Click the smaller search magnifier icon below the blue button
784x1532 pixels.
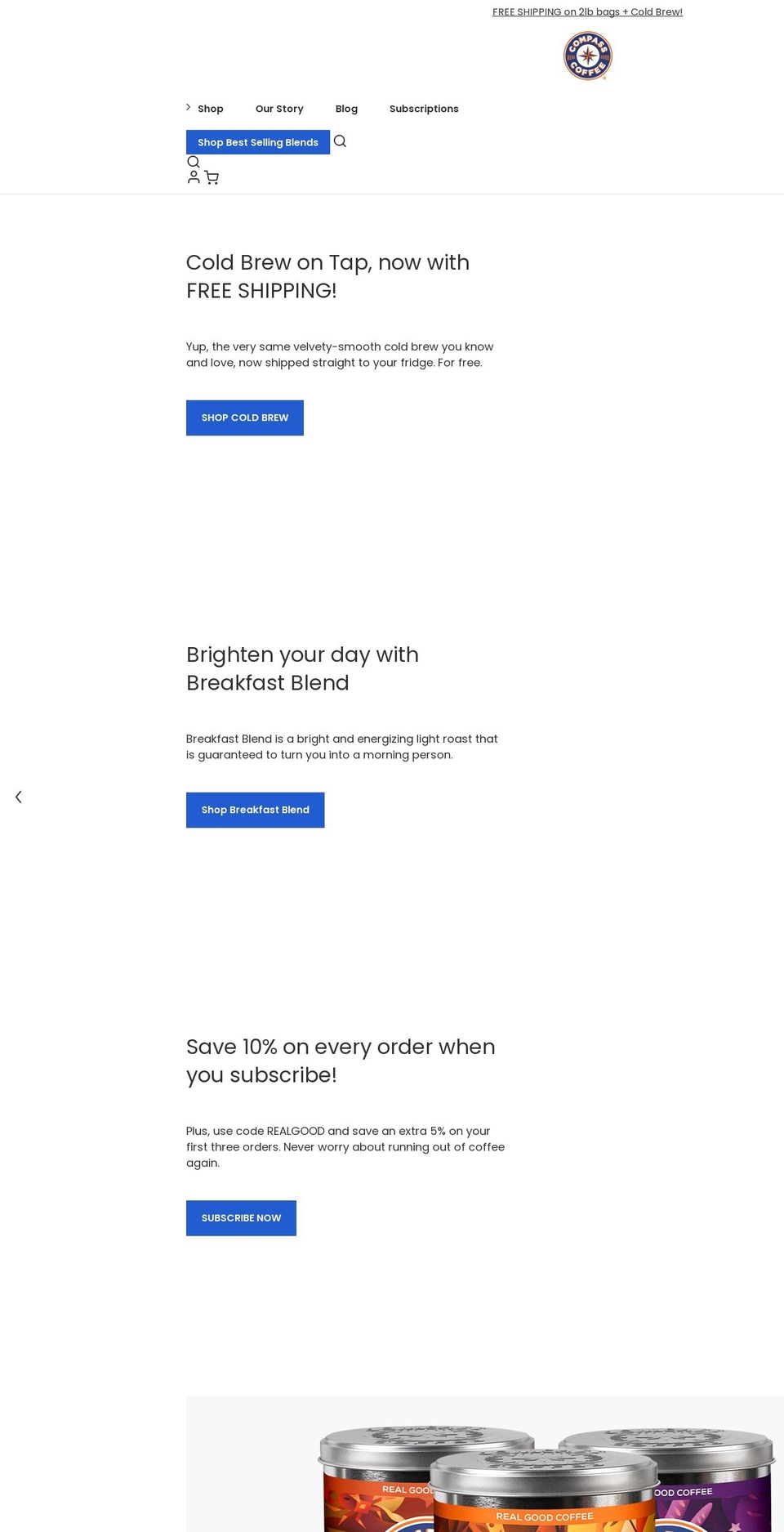click(x=194, y=162)
